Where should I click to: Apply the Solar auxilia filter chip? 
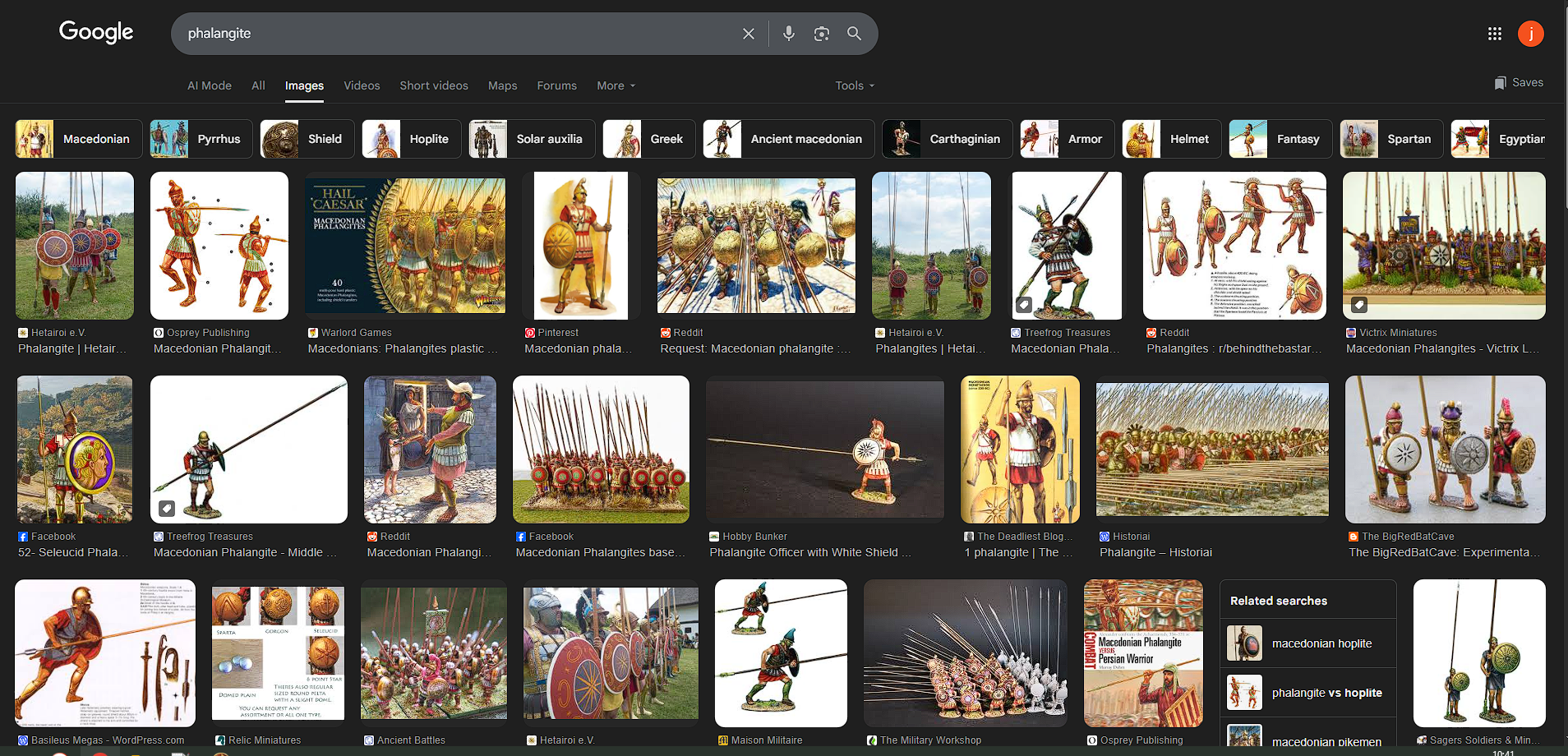(x=532, y=139)
